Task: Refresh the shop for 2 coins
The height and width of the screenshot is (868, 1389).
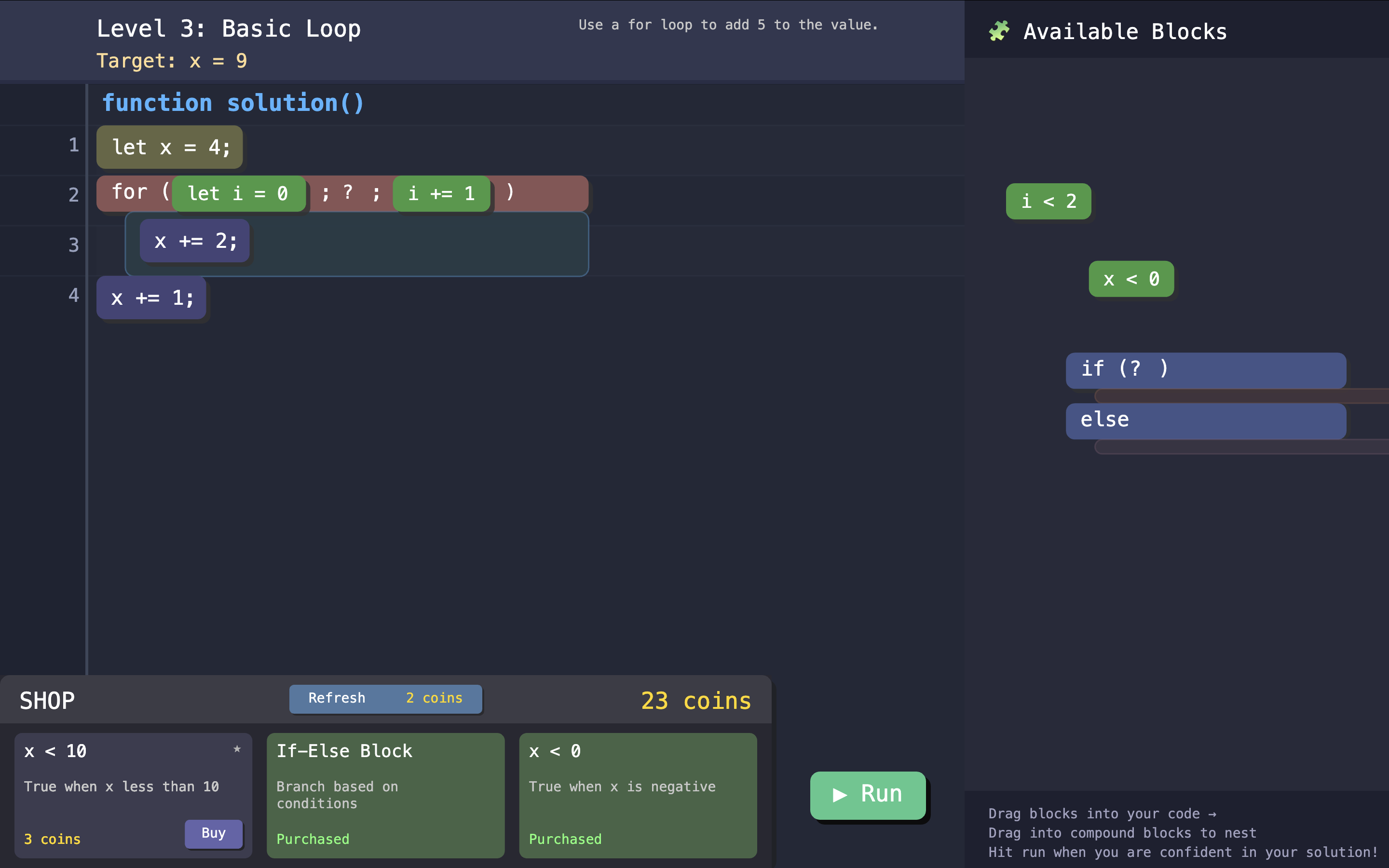Action: (x=385, y=698)
